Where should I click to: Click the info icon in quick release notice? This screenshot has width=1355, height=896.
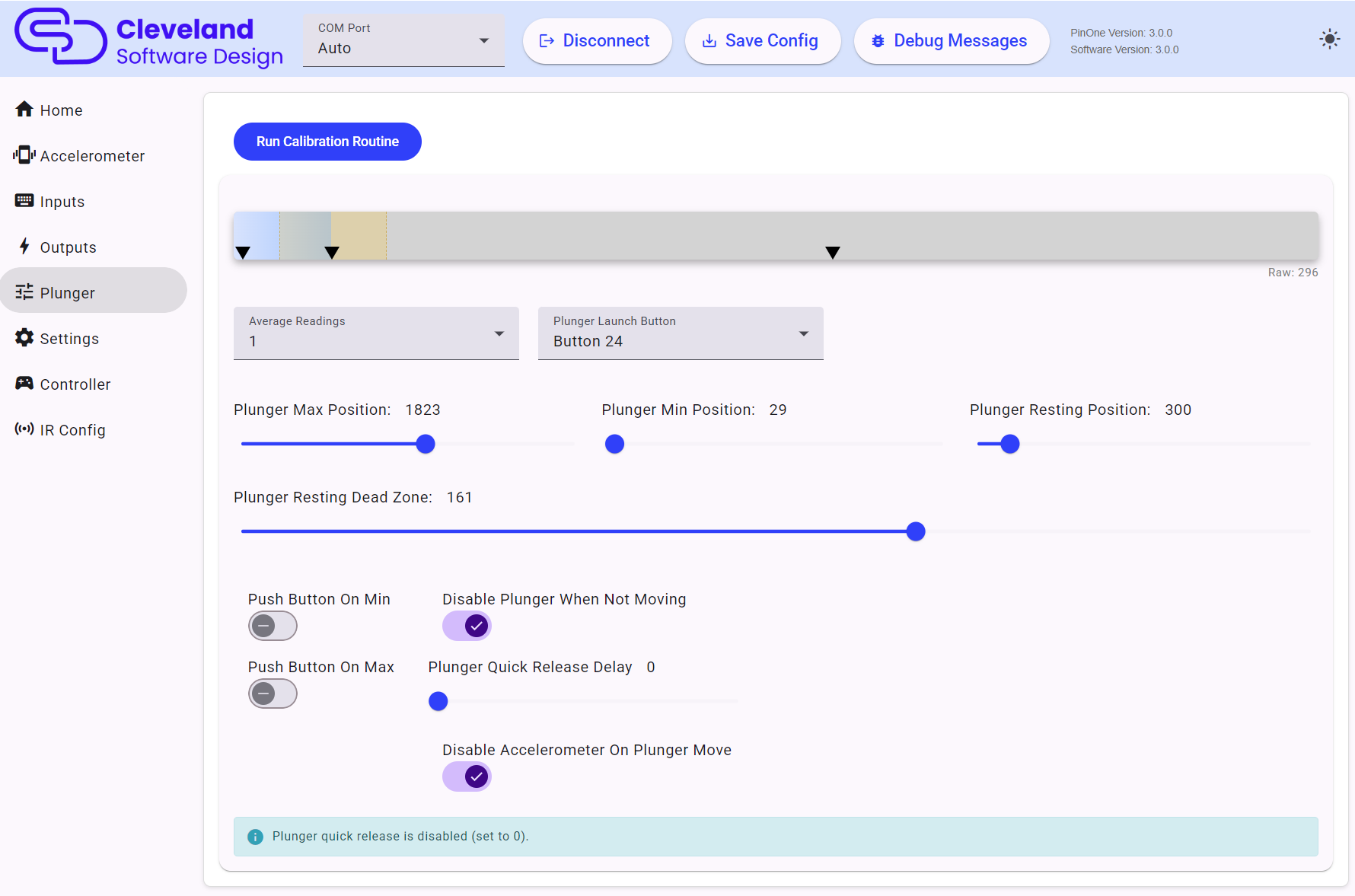[x=256, y=837]
